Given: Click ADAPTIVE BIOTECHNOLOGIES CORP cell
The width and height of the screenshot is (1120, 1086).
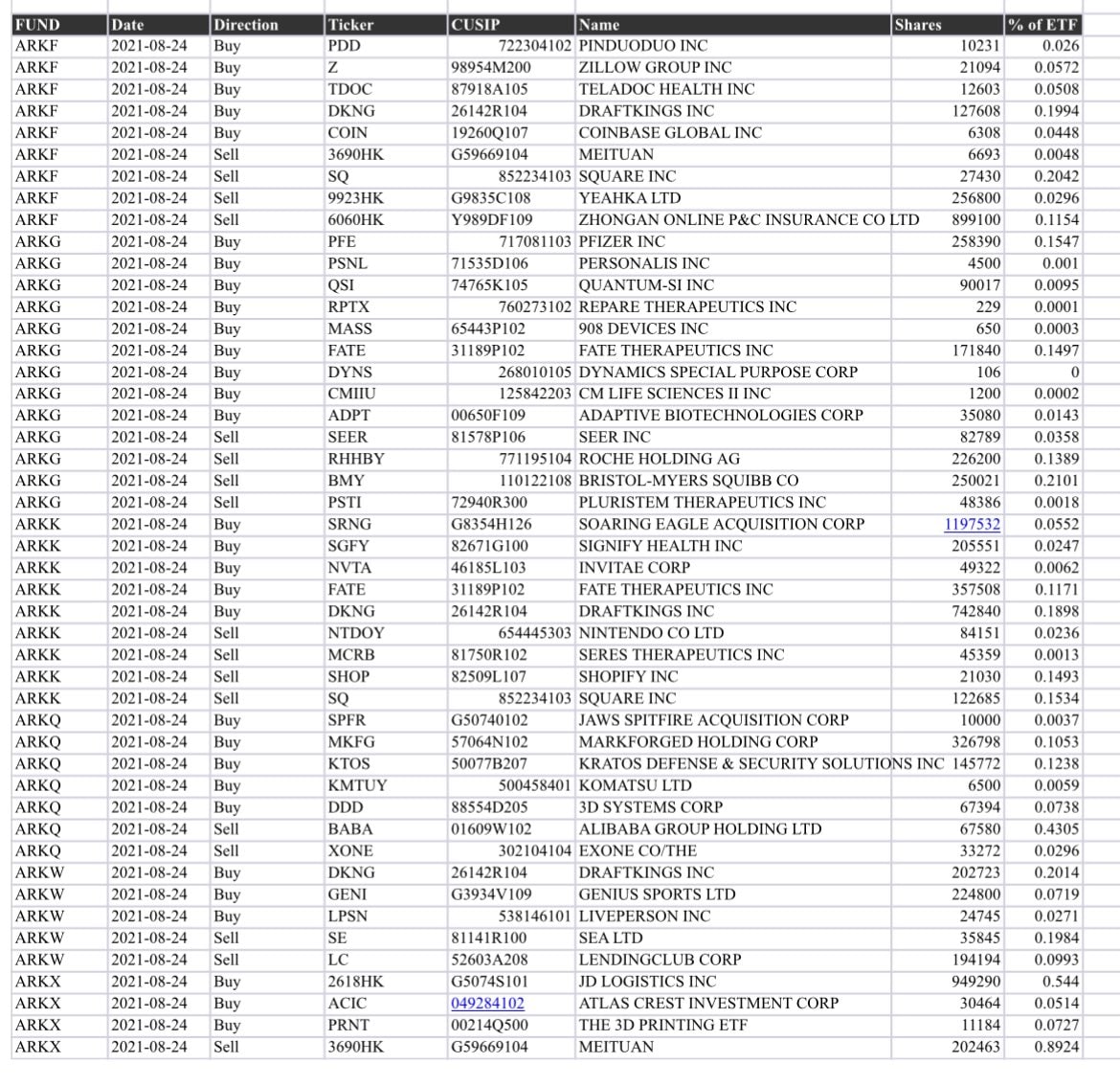Looking at the screenshot, I should pos(733,415).
